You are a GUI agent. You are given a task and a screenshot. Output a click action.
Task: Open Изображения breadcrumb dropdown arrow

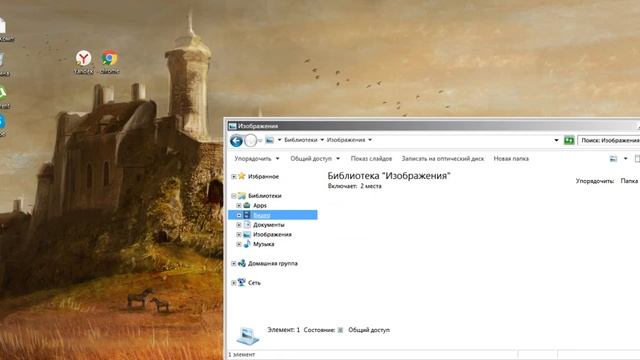tap(370, 140)
